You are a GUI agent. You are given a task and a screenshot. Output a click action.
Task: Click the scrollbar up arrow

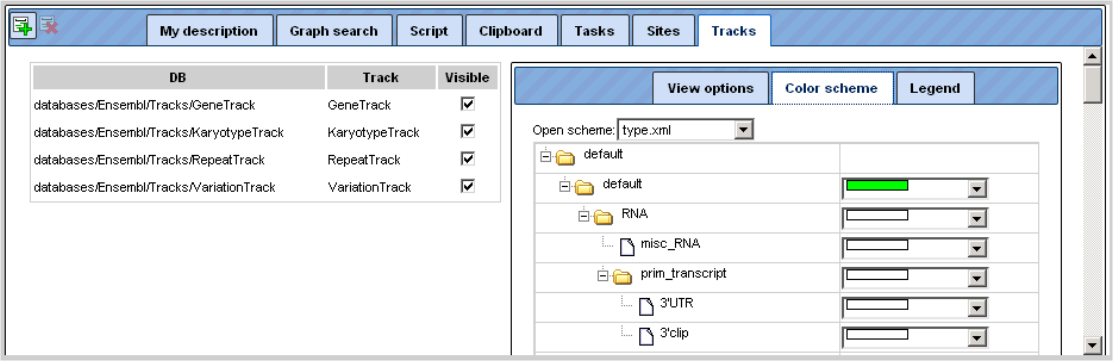[1092, 55]
